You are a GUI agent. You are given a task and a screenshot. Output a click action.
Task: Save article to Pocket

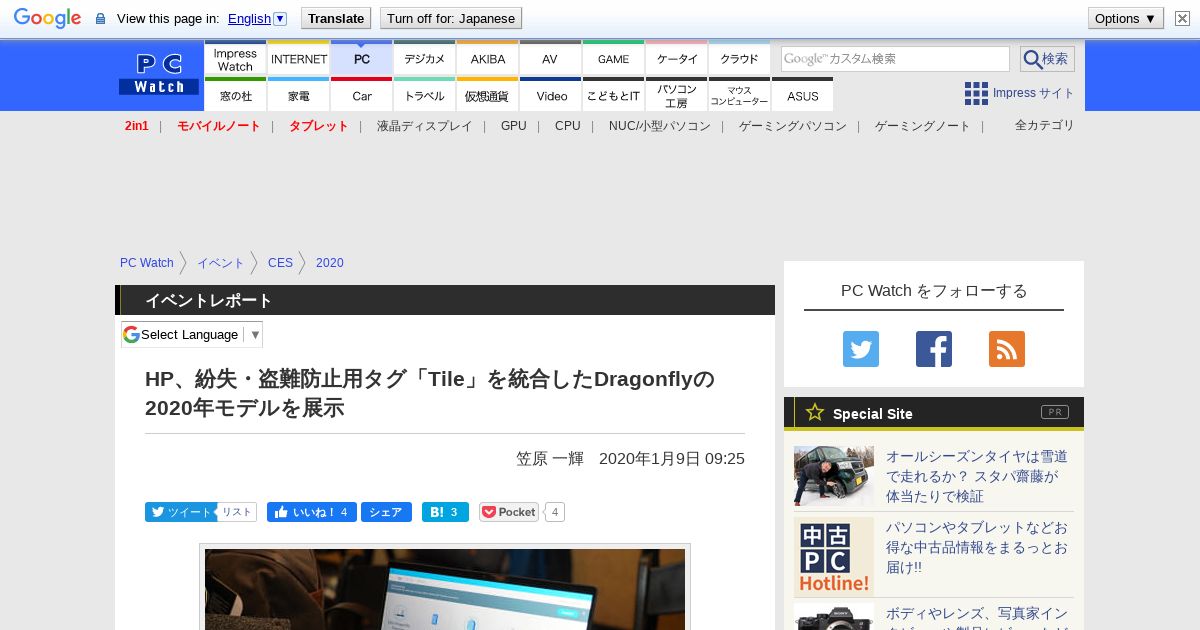[x=509, y=512]
